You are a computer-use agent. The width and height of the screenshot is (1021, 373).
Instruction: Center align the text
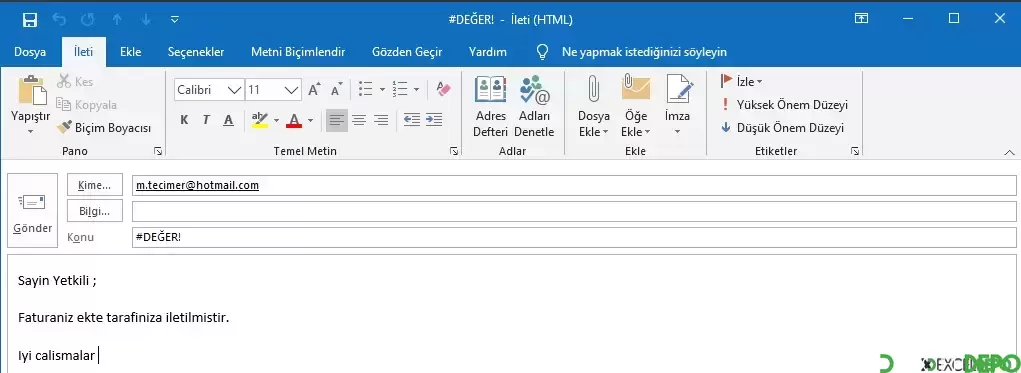coord(359,120)
